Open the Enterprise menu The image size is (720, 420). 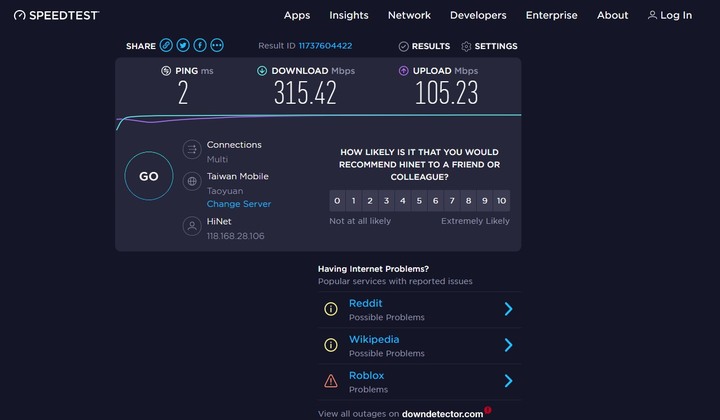551,15
